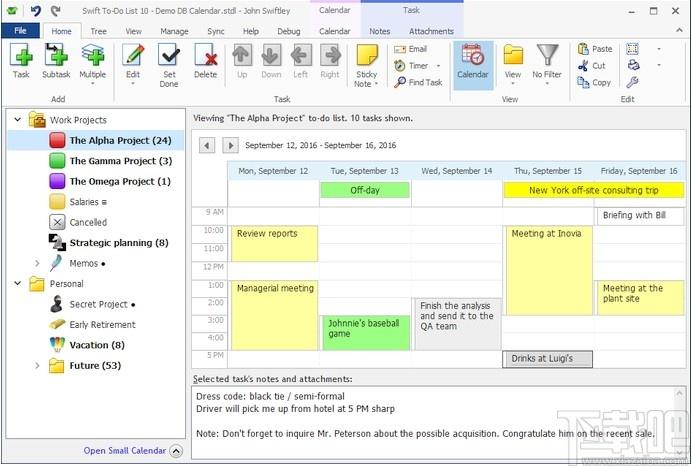Click the print icon in Edit group
Screen dimensions: 692x466
[633, 65]
